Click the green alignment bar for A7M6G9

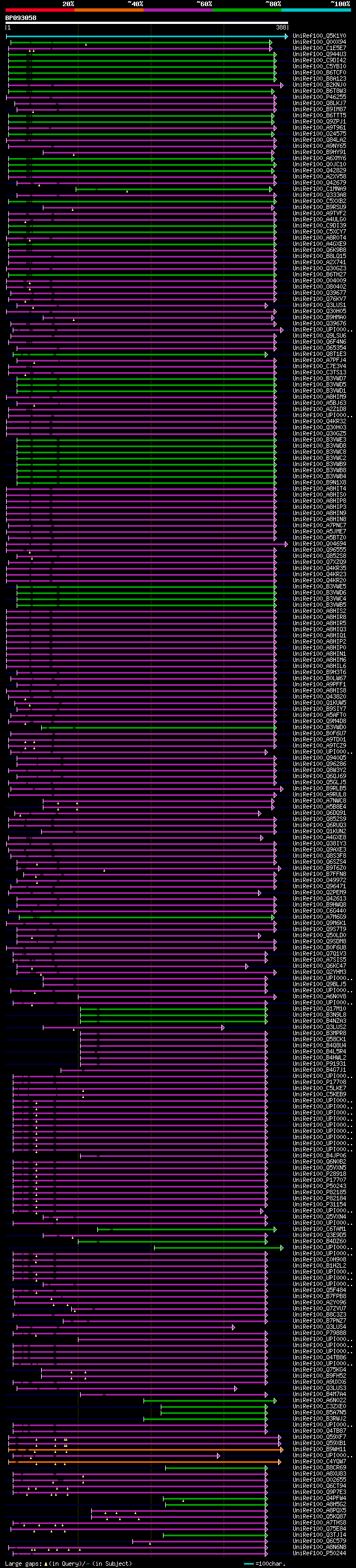(147, 917)
